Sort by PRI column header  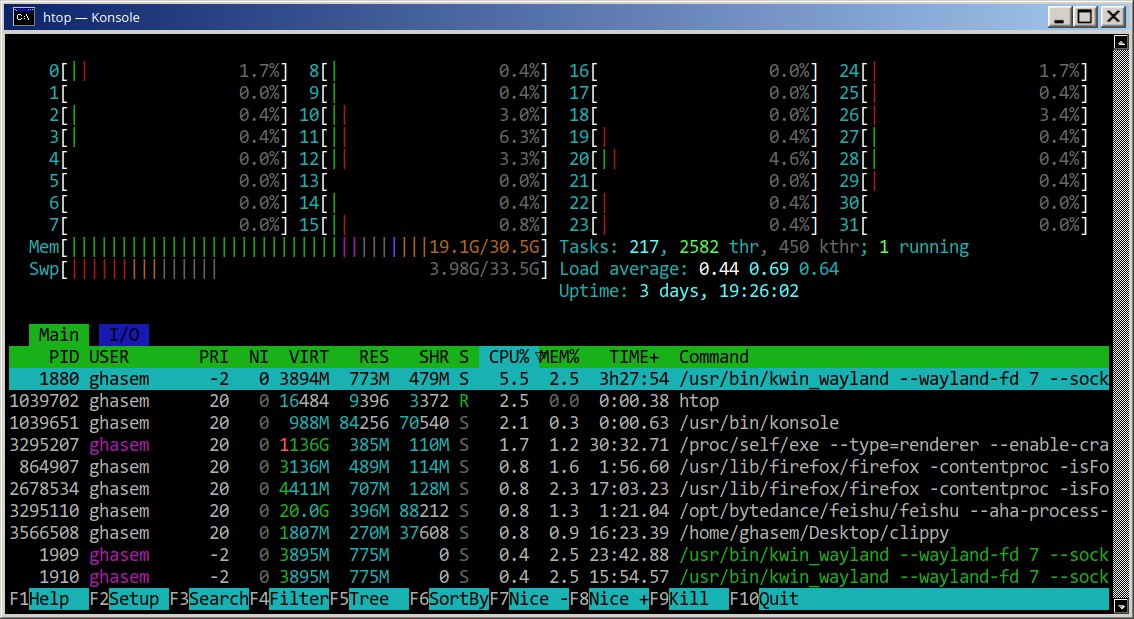click(x=213, y=357)
